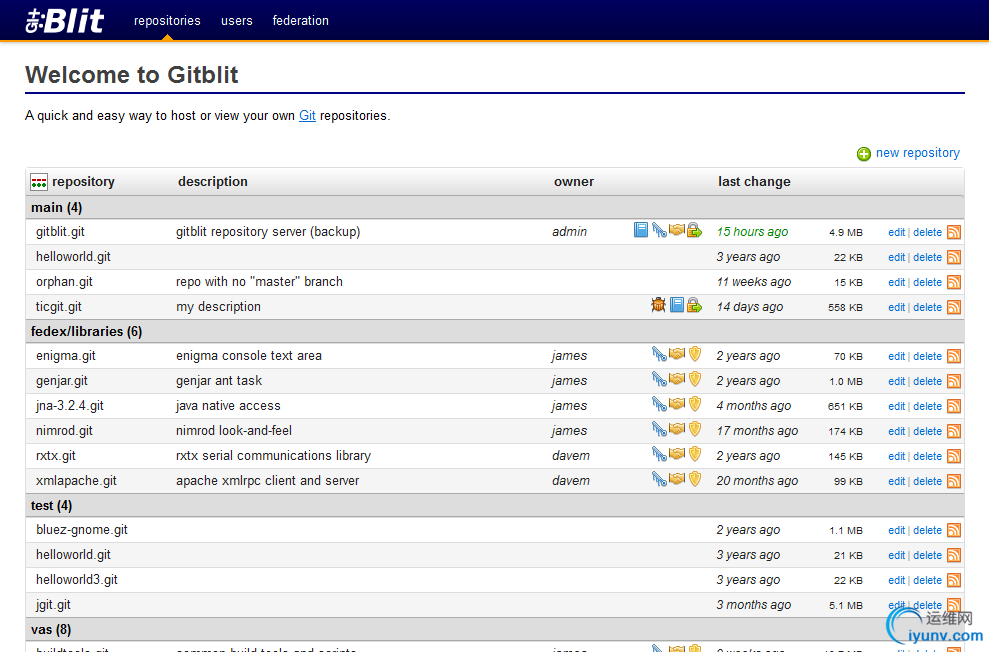Click the 'last change' column header
The image size is (989, 652).
754,182
